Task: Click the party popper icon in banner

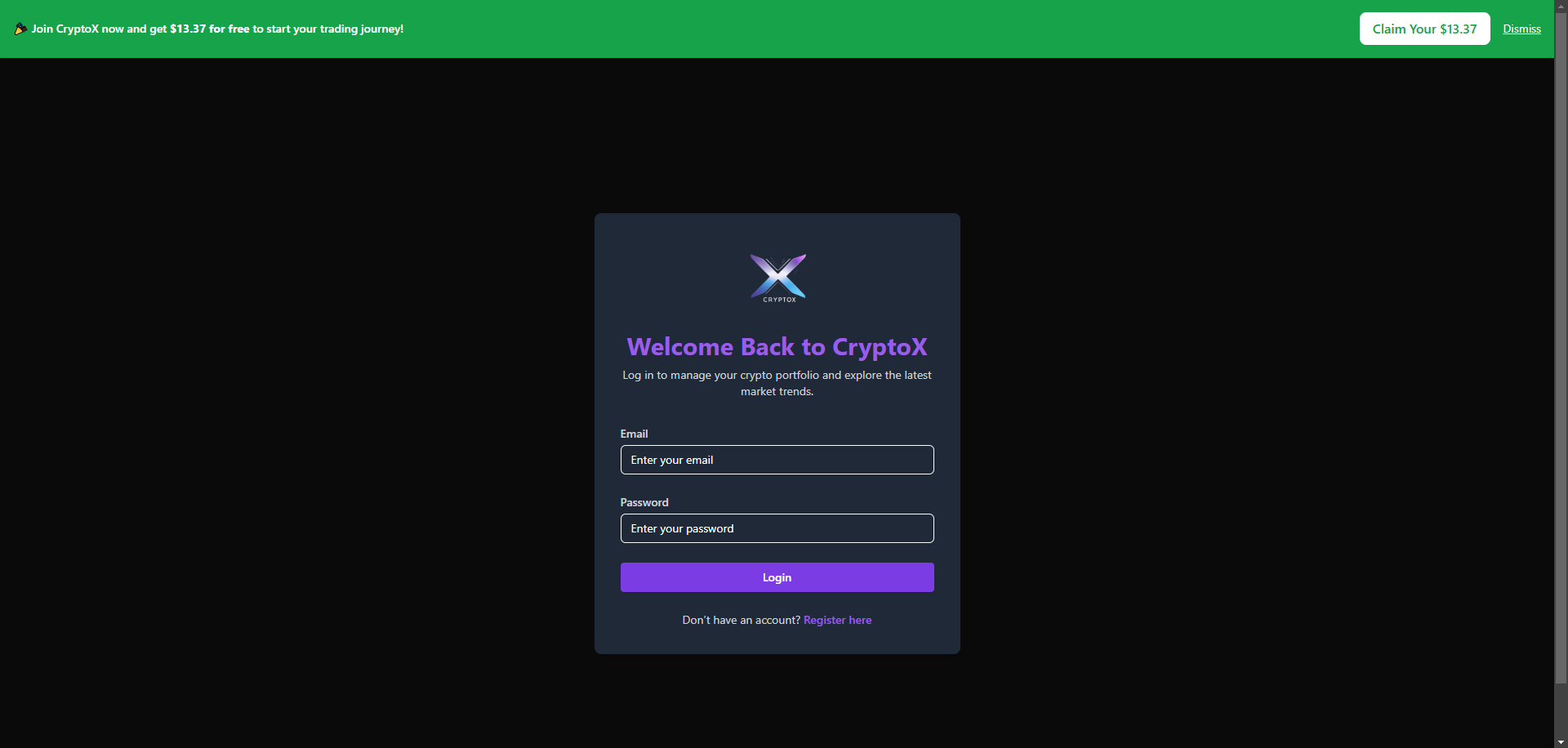Action: point(20,29)
